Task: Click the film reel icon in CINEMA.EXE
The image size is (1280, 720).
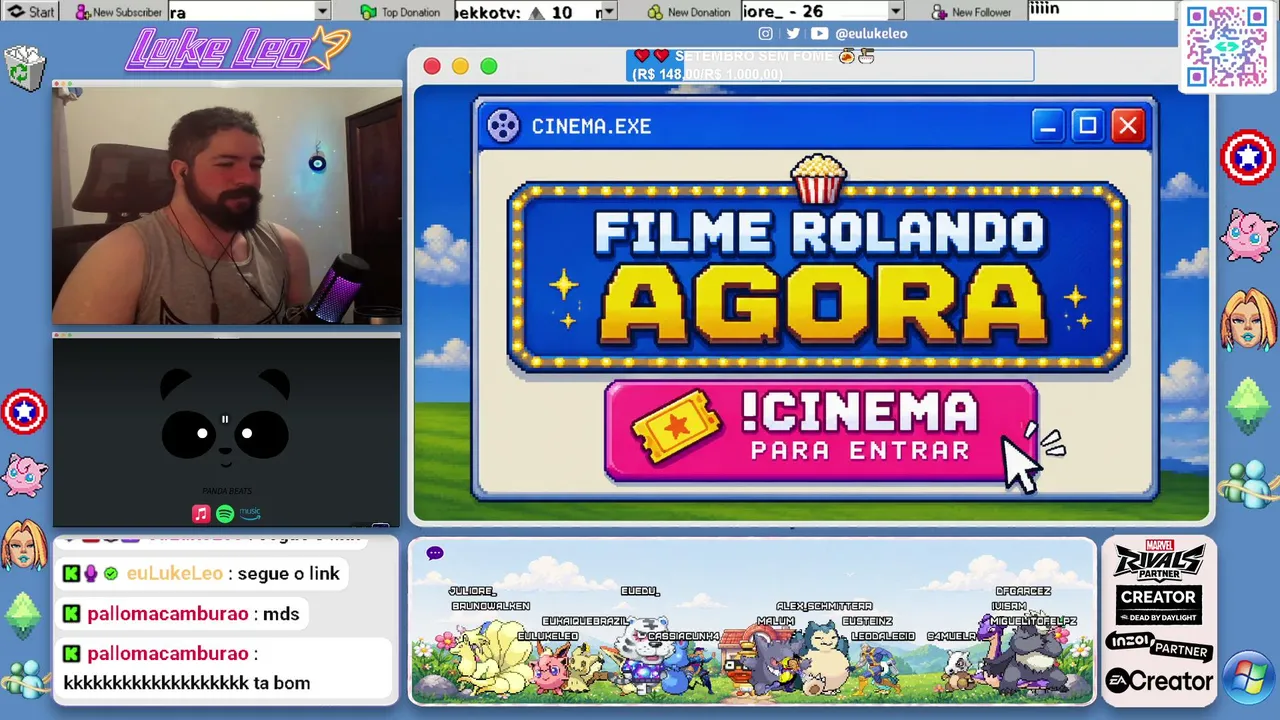Action: coord(503,126)
